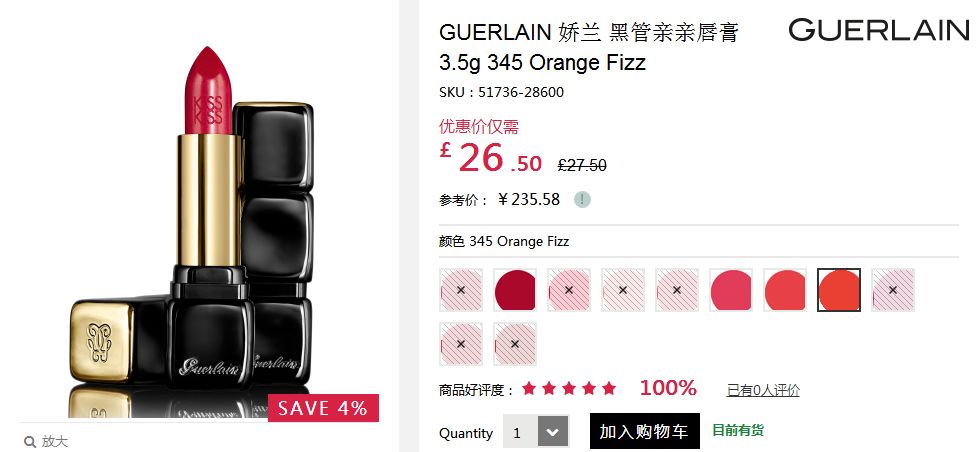This screenshot has height=452, width=976.
Task: Click the first unavailable crossed-out swatch
Action: tap(461, 290)
